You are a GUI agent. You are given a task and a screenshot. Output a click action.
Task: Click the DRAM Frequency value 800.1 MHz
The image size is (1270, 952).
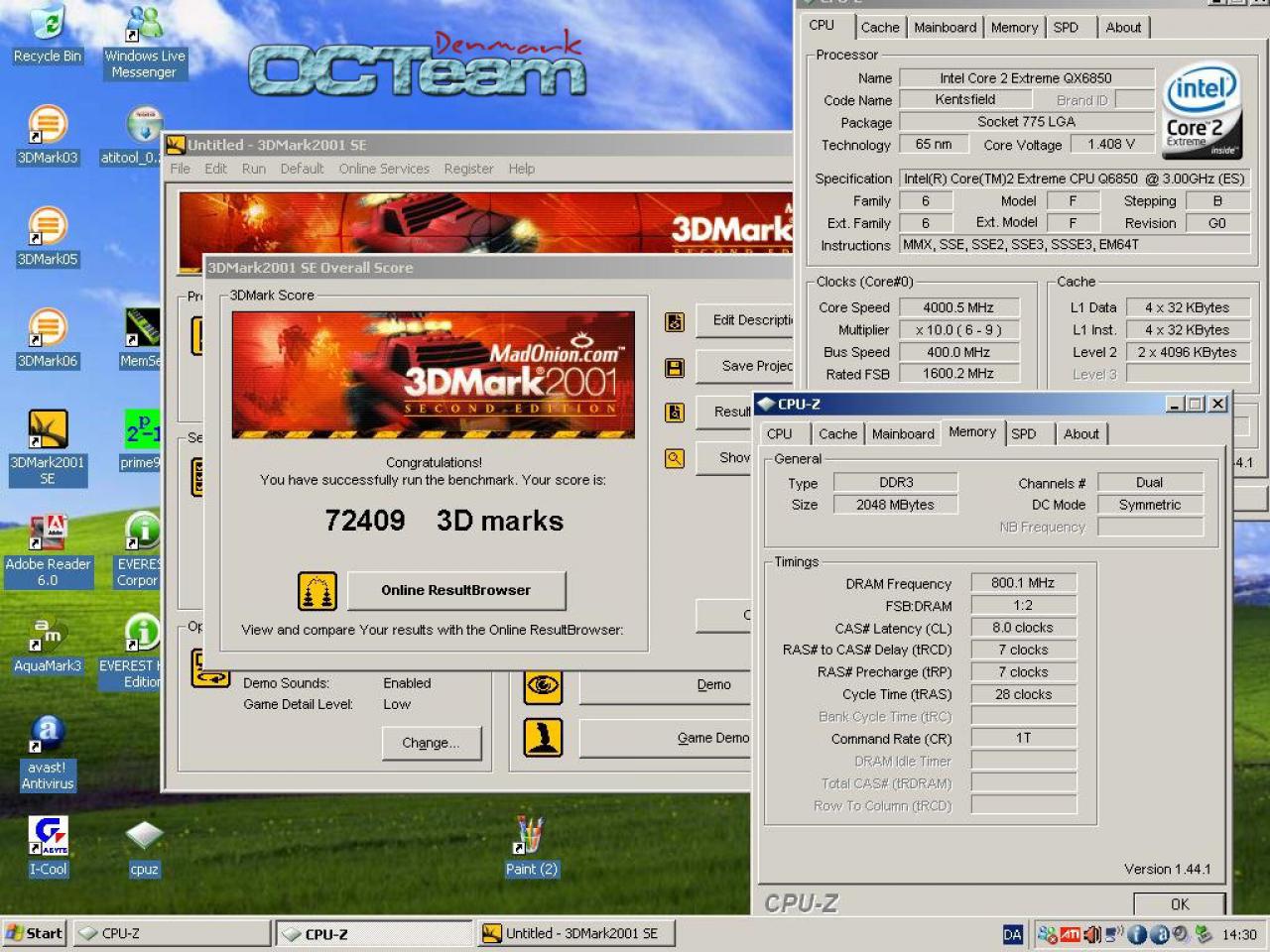coord(1023,583)
